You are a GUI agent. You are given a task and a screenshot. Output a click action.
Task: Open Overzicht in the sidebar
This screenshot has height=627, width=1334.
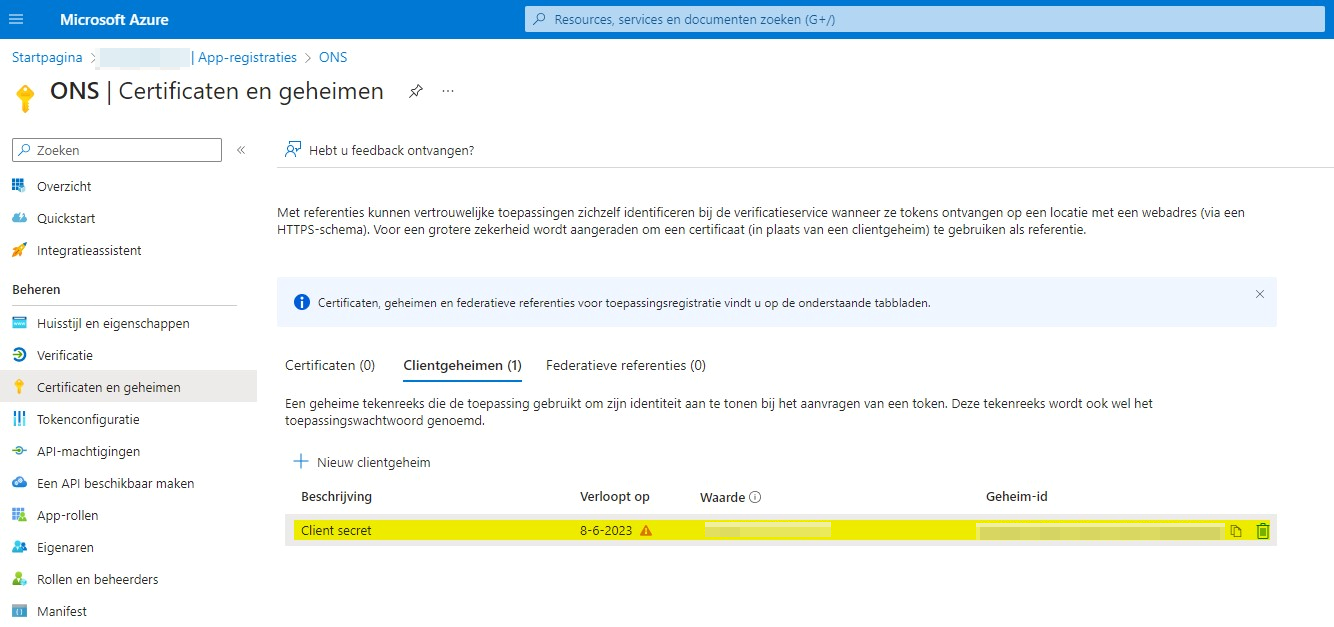(64, 186)
